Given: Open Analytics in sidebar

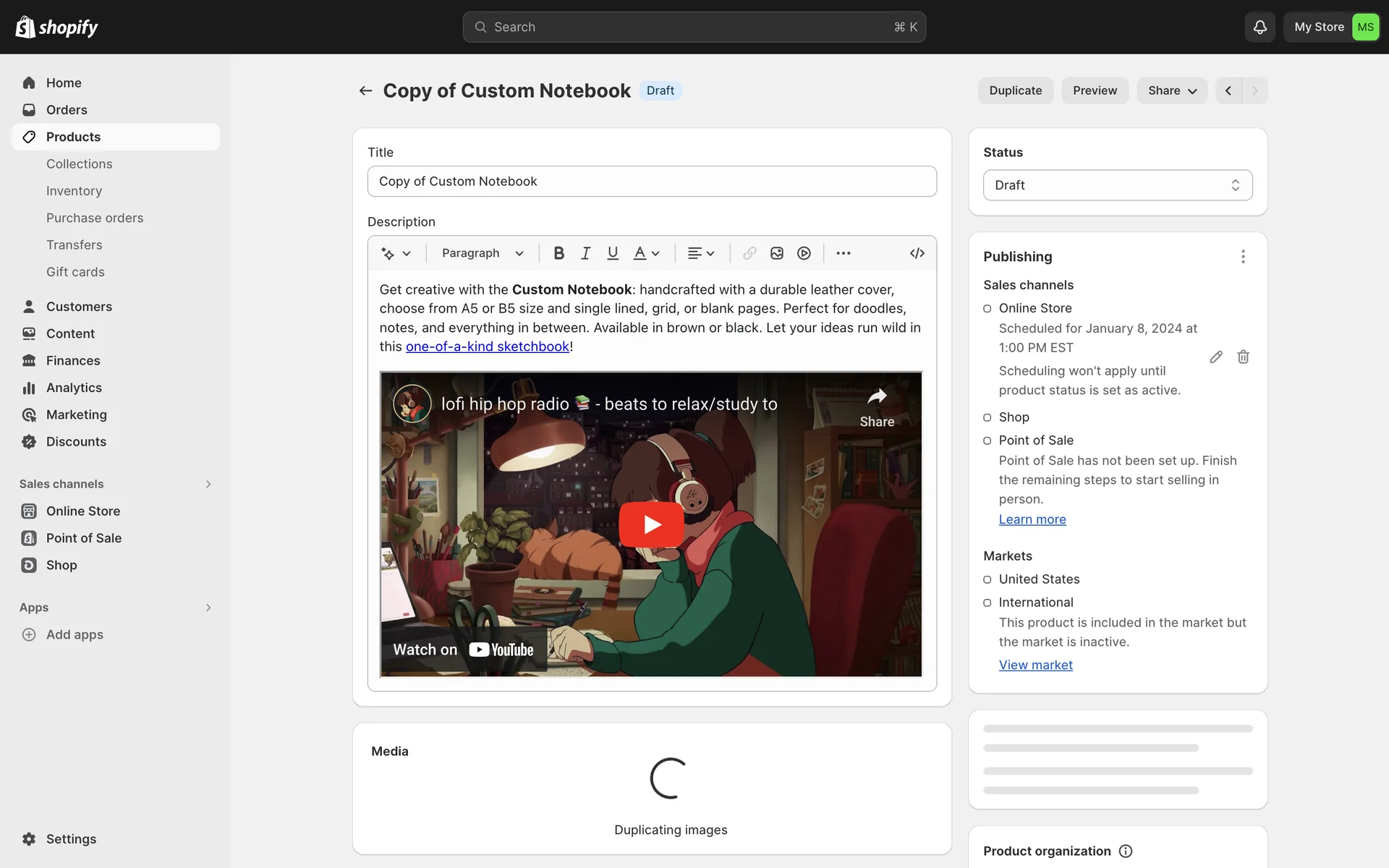Looking at the screenshot, I should (x=74, y=388).
